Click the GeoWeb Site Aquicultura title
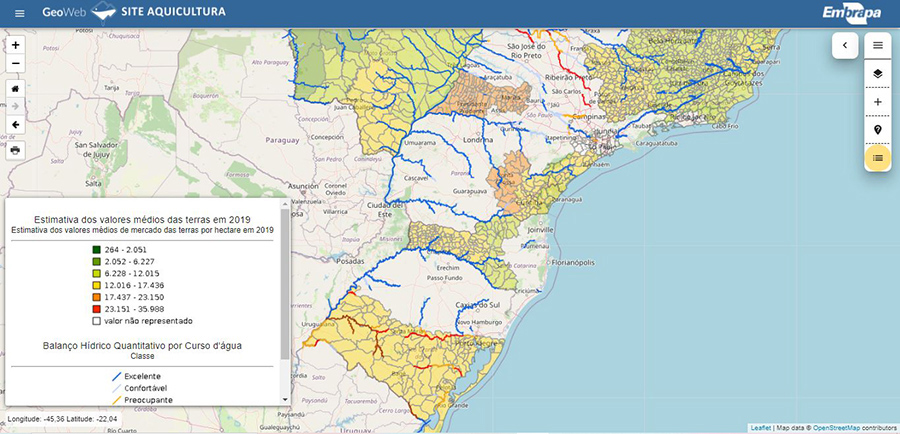This screenshot has height=434, width=900. click(134, 13)
